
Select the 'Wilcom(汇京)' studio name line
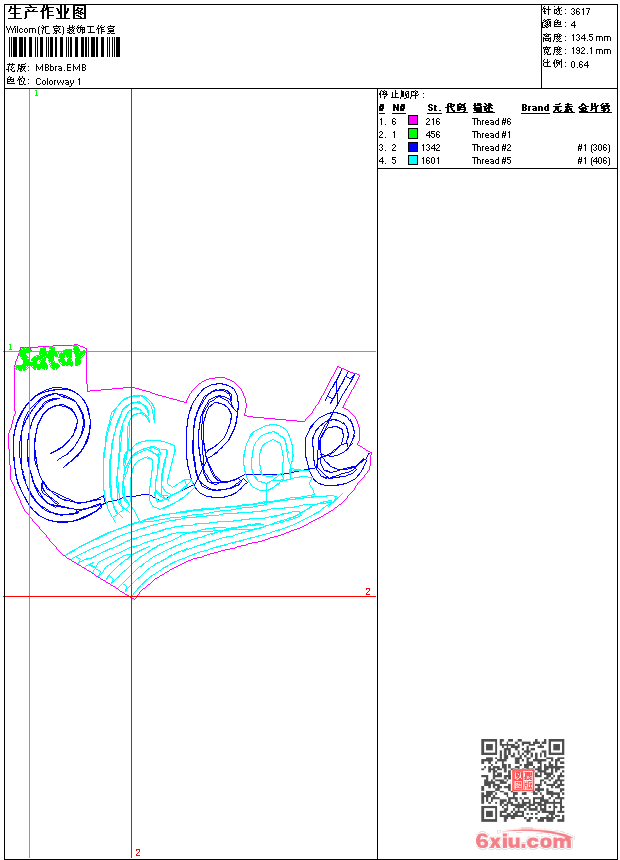(x=61, y=30)
